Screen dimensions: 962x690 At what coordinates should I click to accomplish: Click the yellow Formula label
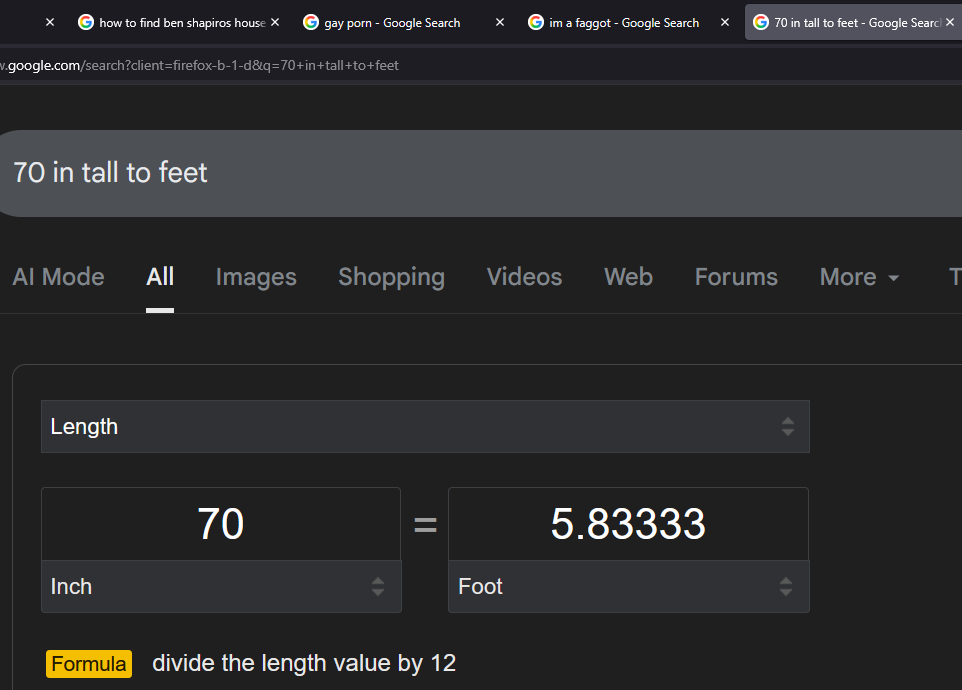point(89,664)
